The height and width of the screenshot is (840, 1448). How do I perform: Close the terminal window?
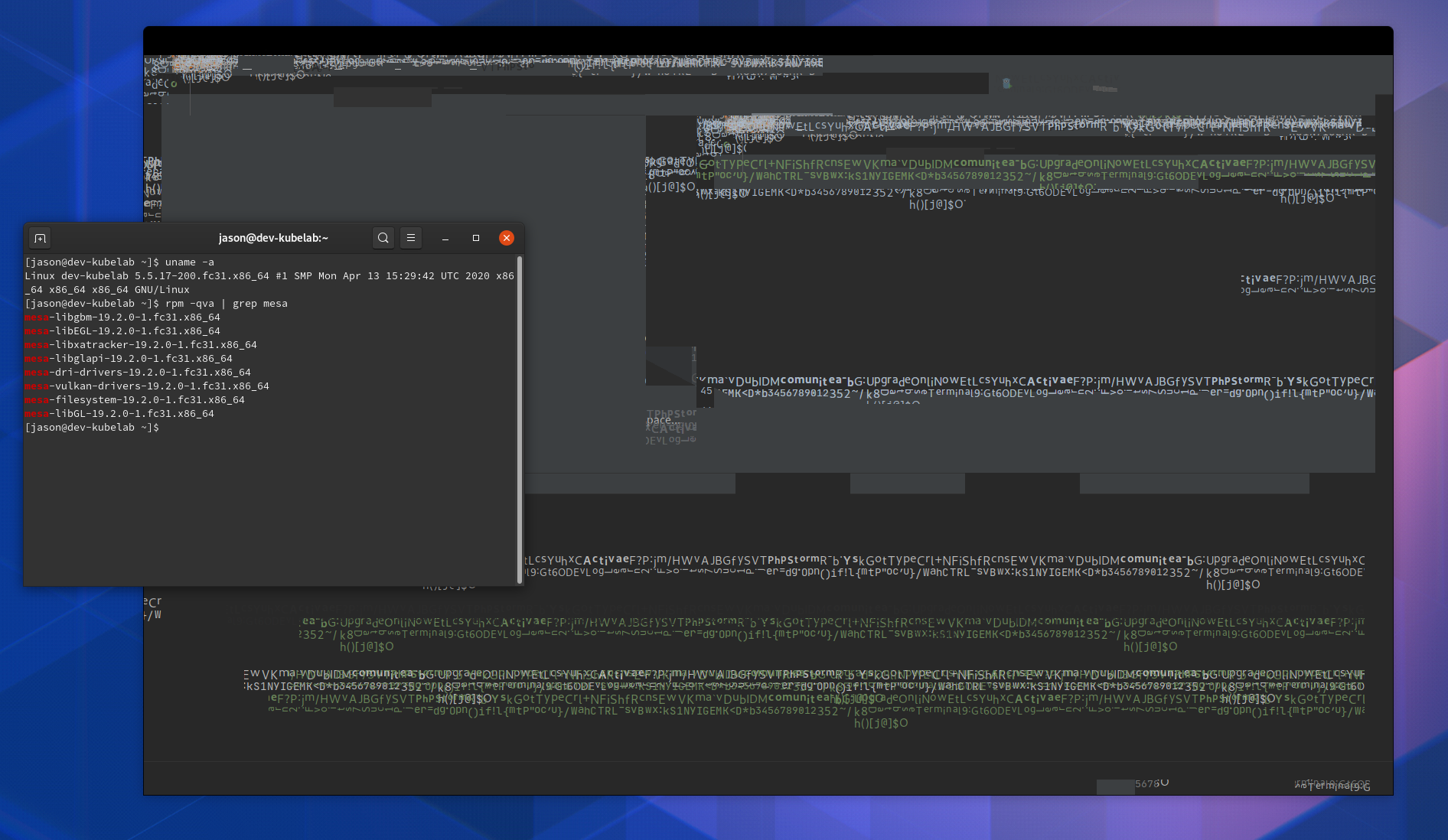click(x=506, y=238)
